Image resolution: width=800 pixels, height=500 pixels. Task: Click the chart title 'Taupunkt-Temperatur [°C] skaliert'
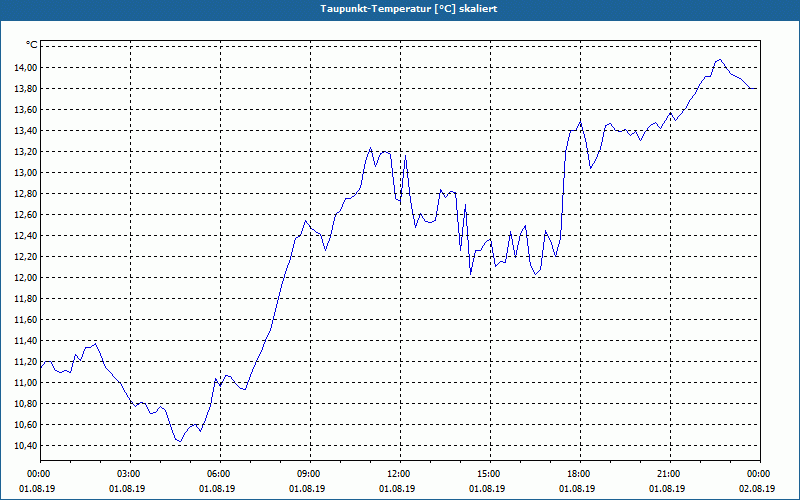pos(409,9)
